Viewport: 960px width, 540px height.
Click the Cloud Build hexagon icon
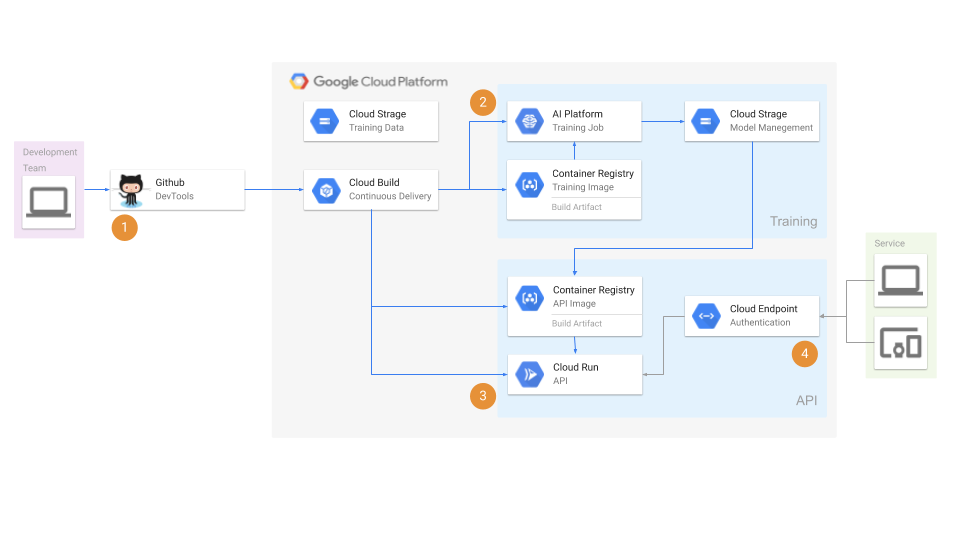[326, 190]
